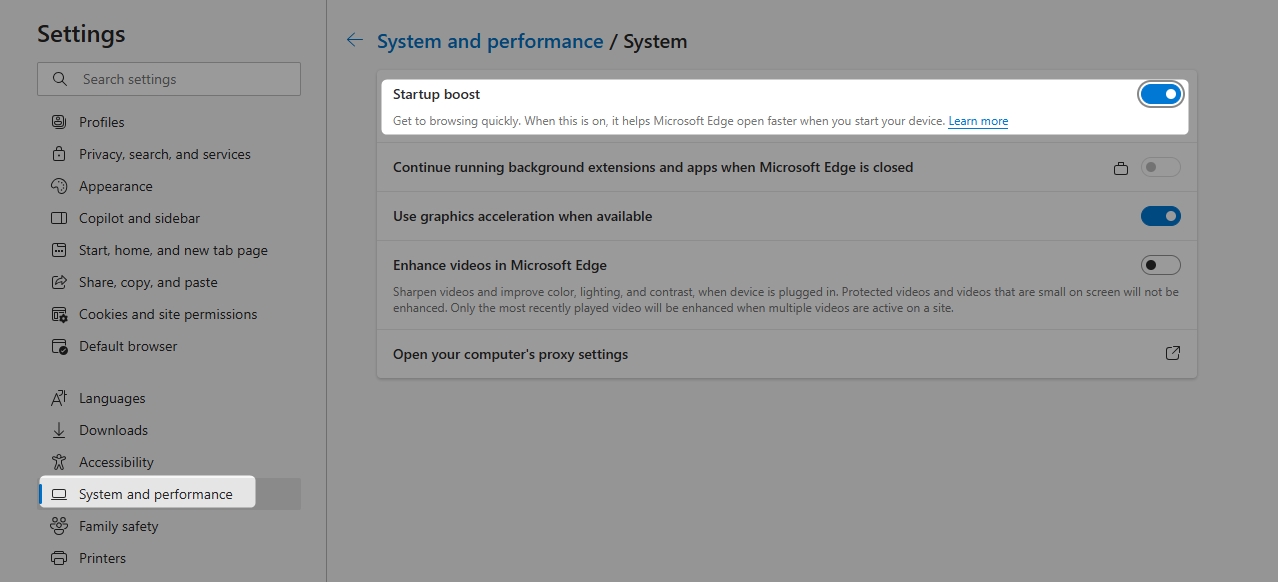
Task: Go to Cookies and site permissions
Action: coord(168,314)
